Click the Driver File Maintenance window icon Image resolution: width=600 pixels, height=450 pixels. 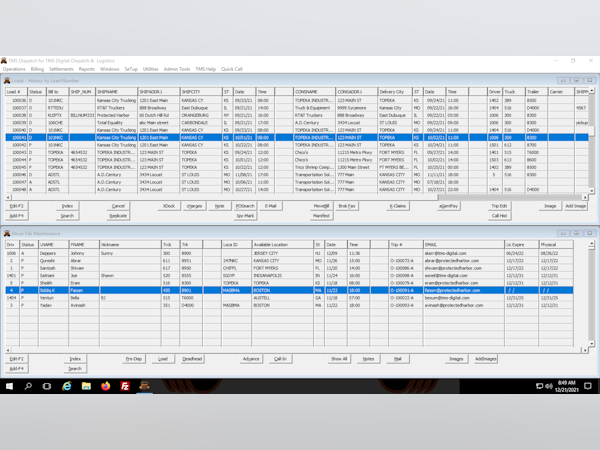[x=7, y=233]
